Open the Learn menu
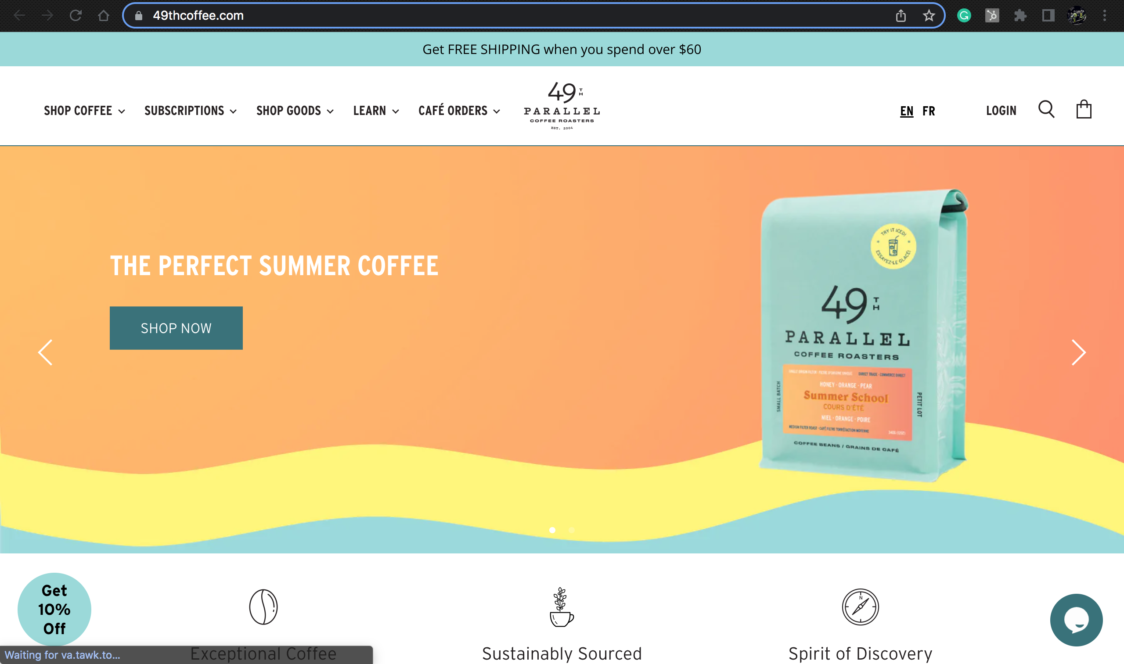Viewport: 1124px width, 664px height. (376, 110)
